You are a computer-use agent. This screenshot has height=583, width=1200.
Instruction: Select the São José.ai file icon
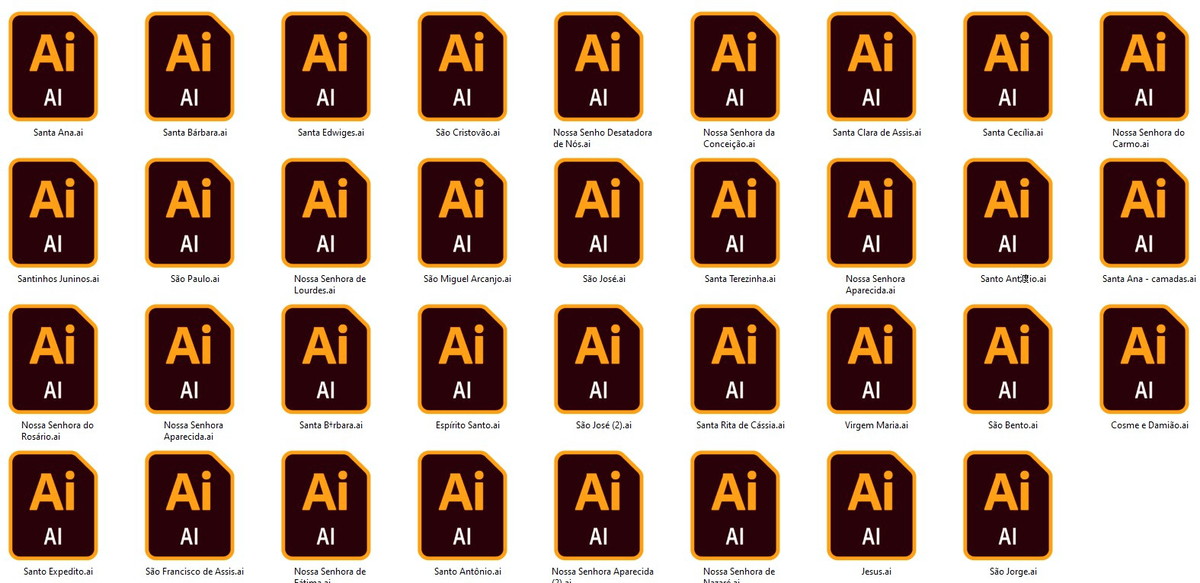(x=598, y=213)
